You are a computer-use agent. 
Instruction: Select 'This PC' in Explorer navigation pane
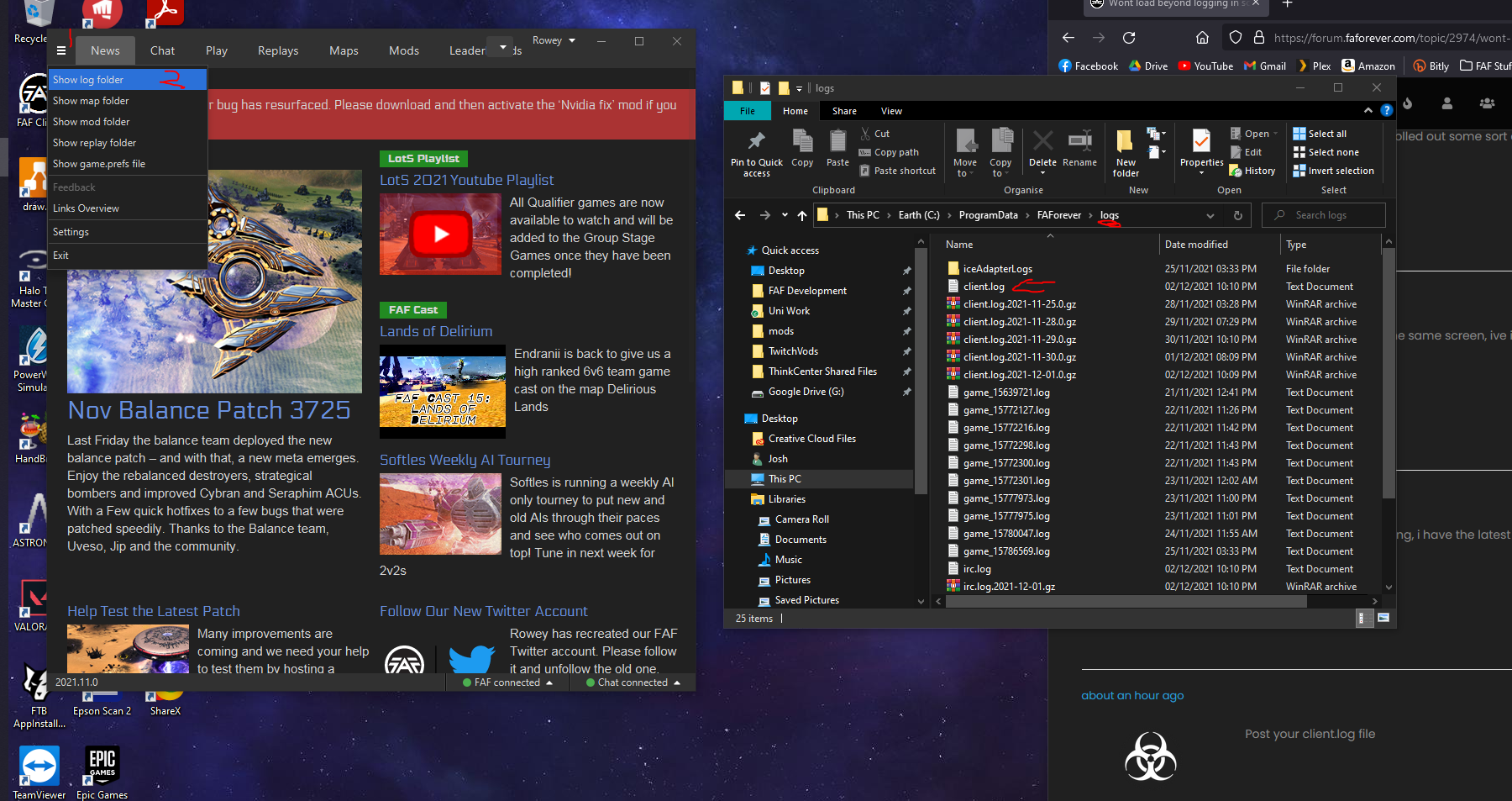785,479
